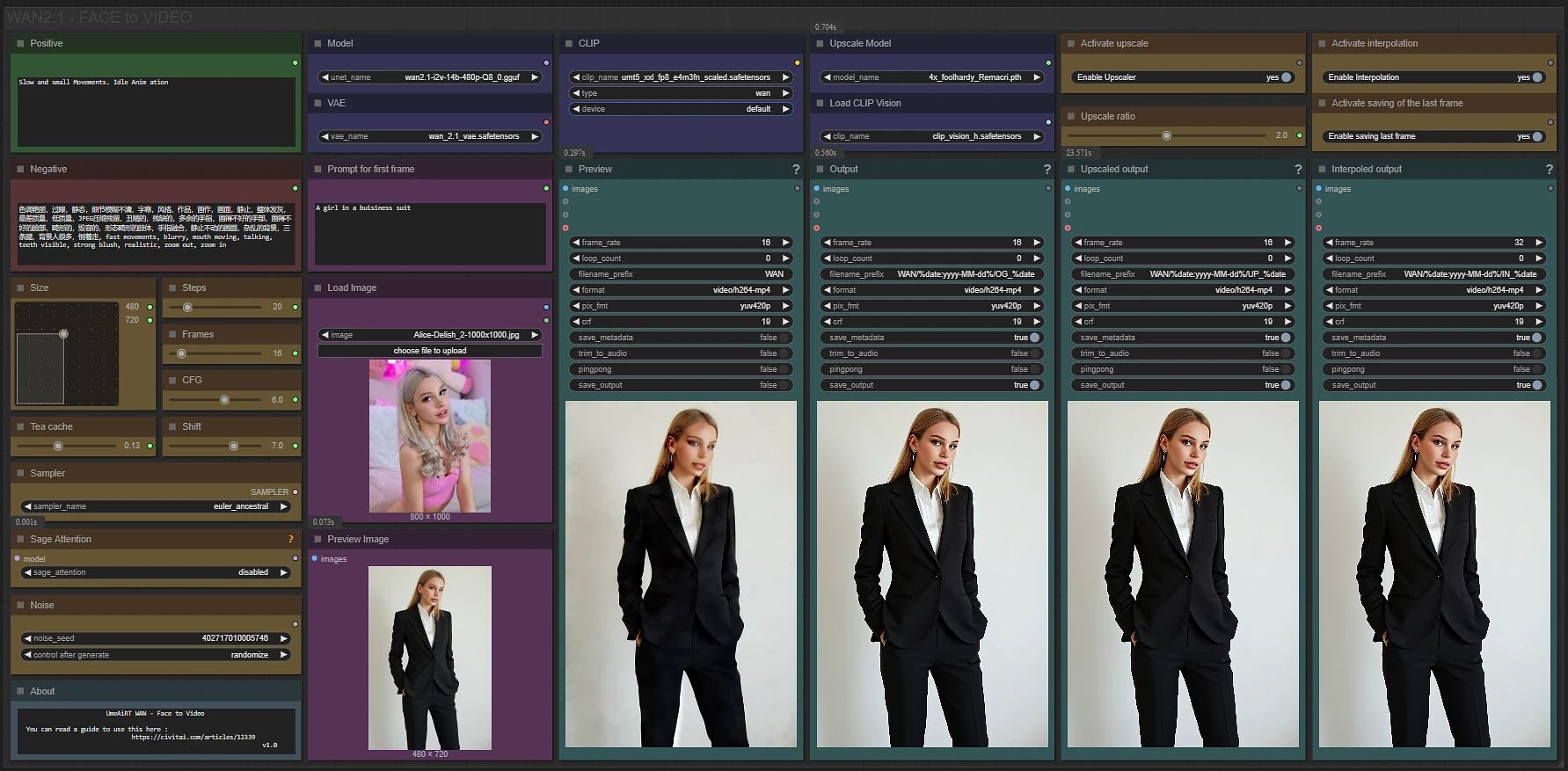Collapse the Negative prompt node title dot
Image resolution: width=1568 pixels, height=771 pixels.
(21, 169)
